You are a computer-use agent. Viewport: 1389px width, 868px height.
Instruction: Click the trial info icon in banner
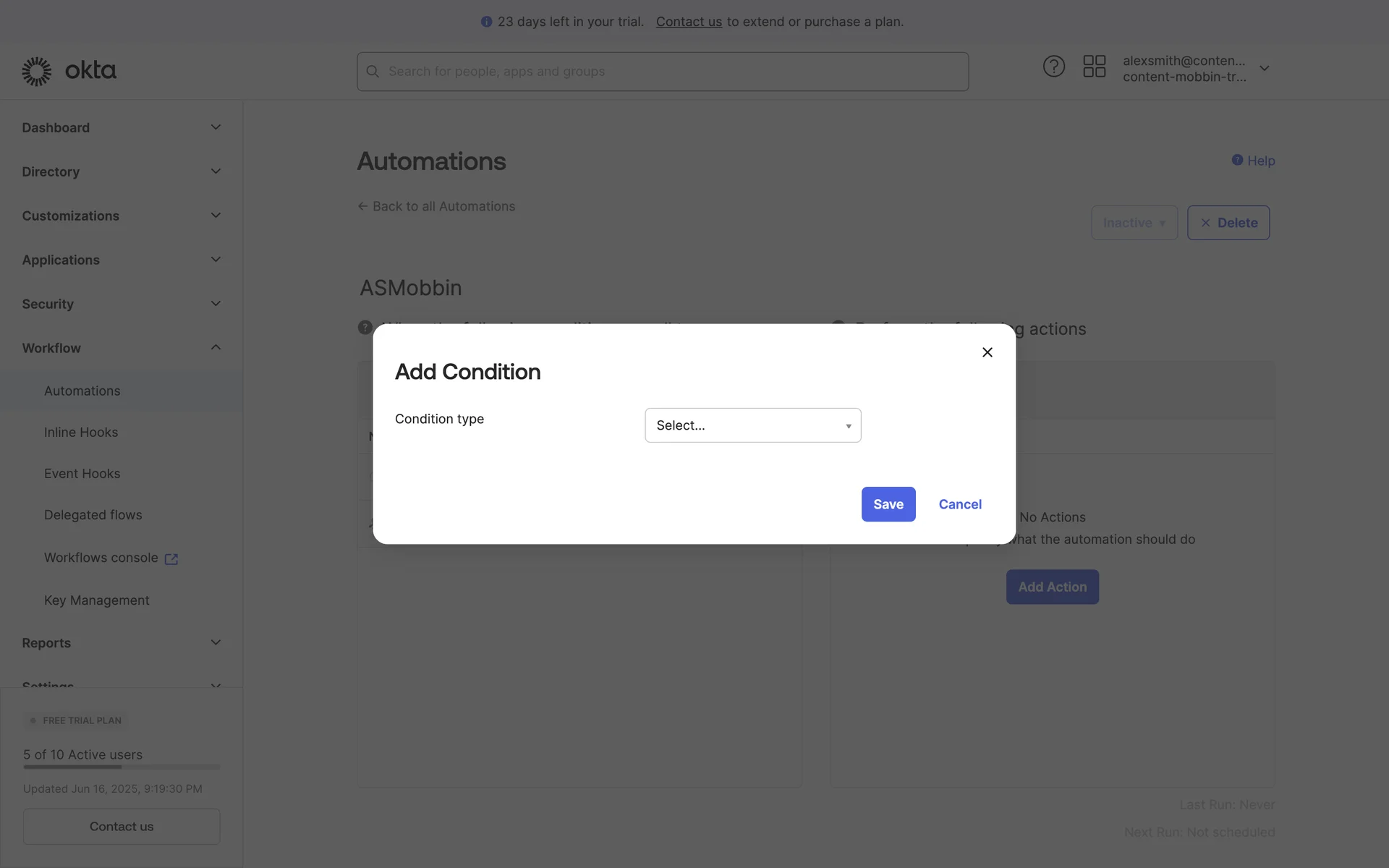pos(486,22)
